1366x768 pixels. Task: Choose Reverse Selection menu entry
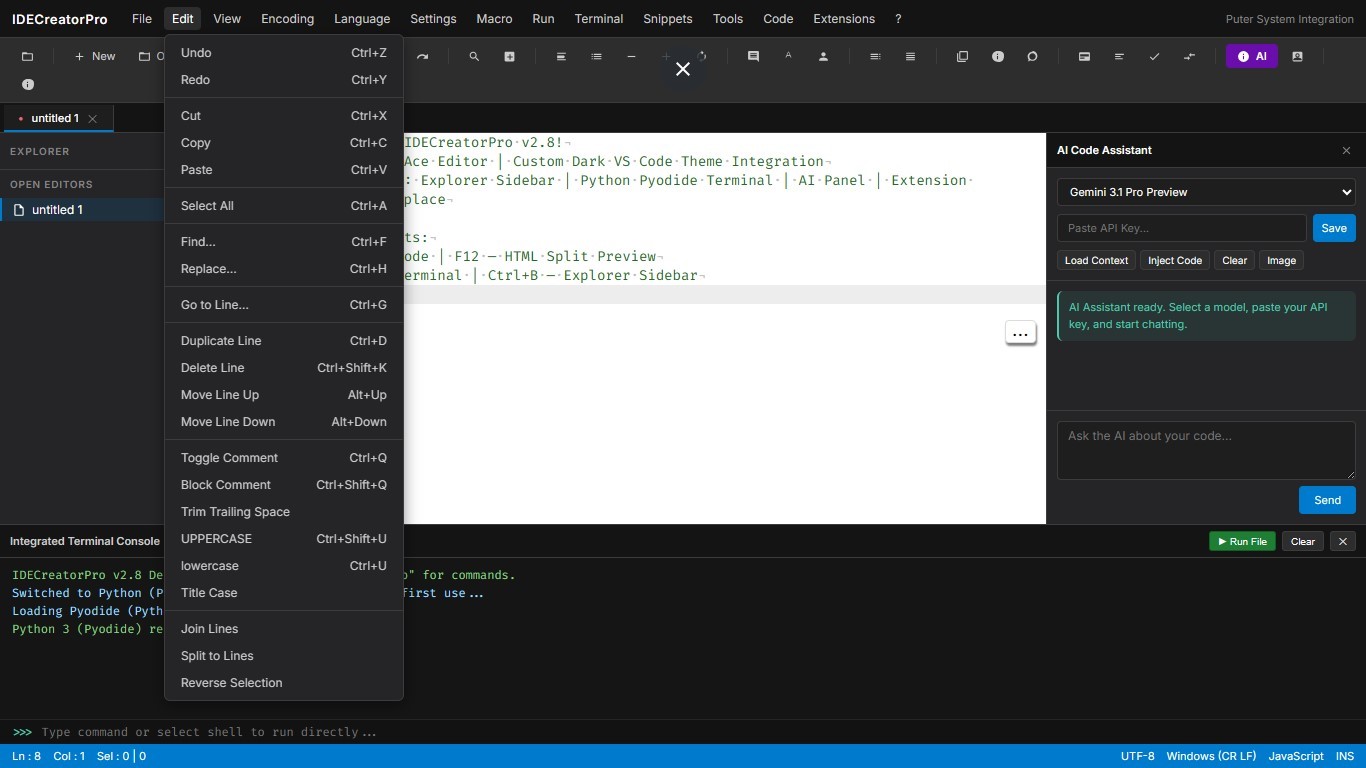point(284,683)
